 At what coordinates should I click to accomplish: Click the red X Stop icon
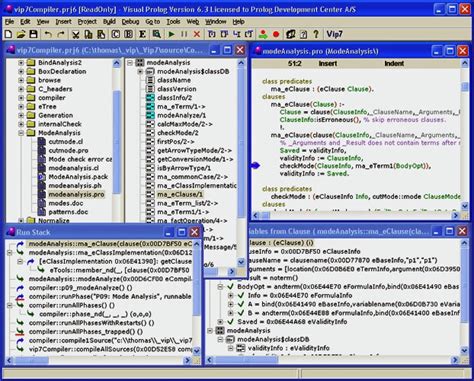pos(197,34)
